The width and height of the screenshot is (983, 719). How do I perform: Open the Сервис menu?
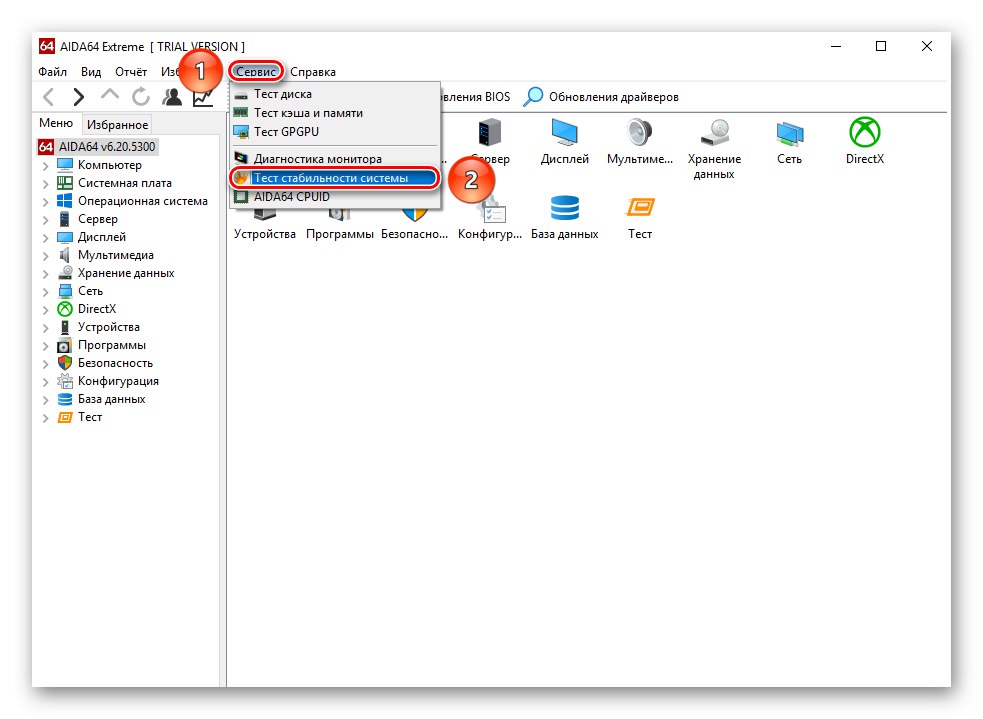(256, 72)
